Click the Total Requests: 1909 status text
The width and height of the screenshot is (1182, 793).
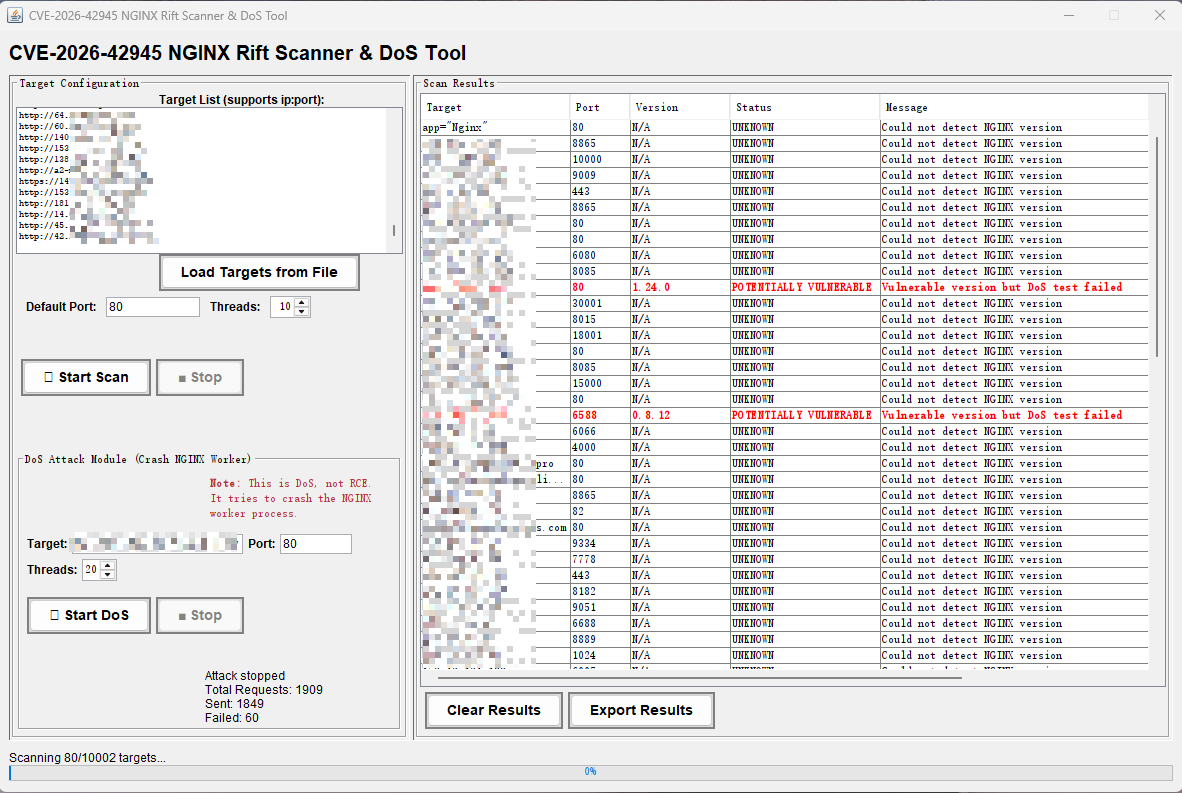pyautogui.click(x=264, y=690)
